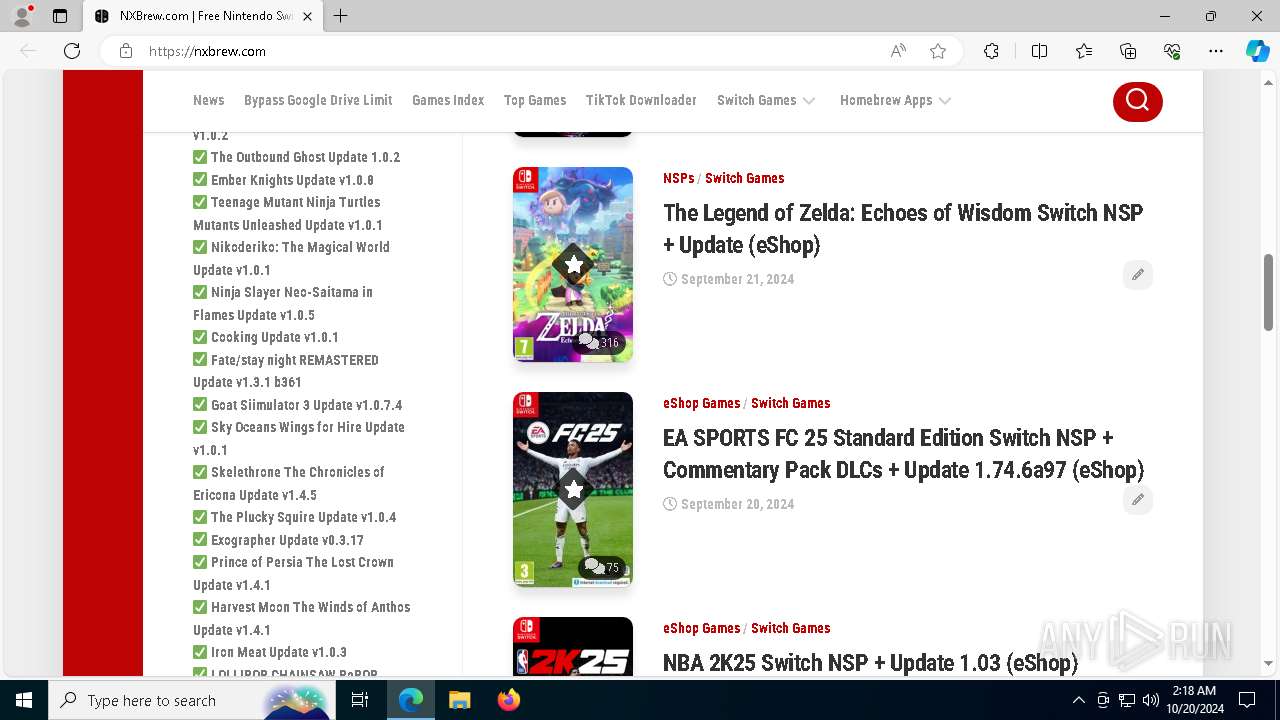
Task: Refresh the page with the reload icon
Action: 72,51
